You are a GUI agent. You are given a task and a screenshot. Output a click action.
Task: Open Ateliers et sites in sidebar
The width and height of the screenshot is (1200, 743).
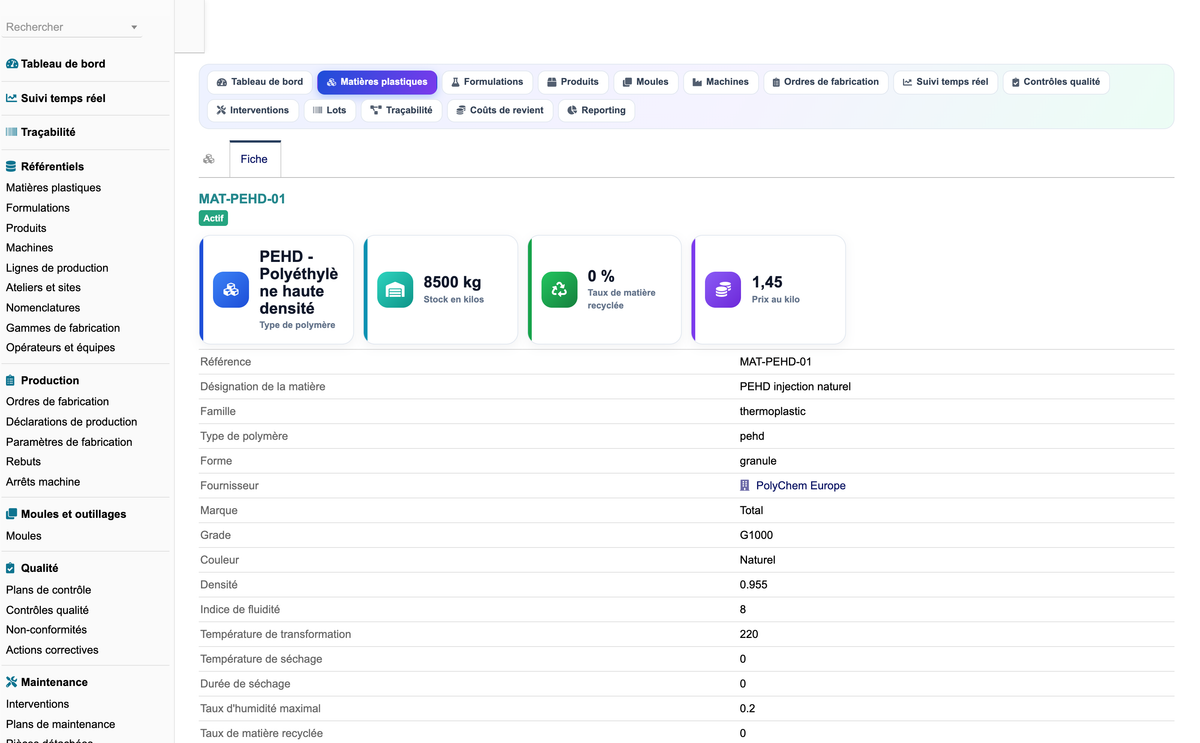[44, 288]
